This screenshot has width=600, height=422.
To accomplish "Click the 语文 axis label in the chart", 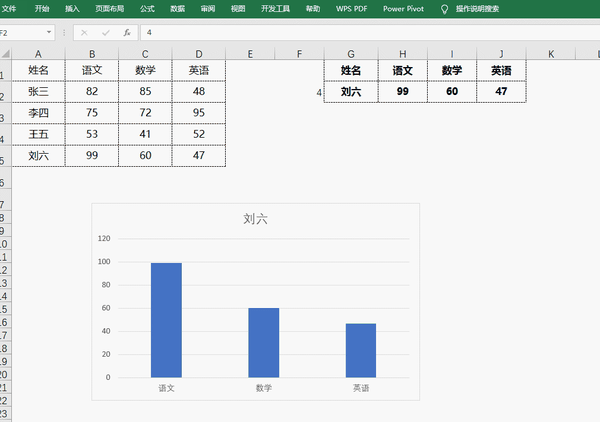I will click(x=166, y=388).
